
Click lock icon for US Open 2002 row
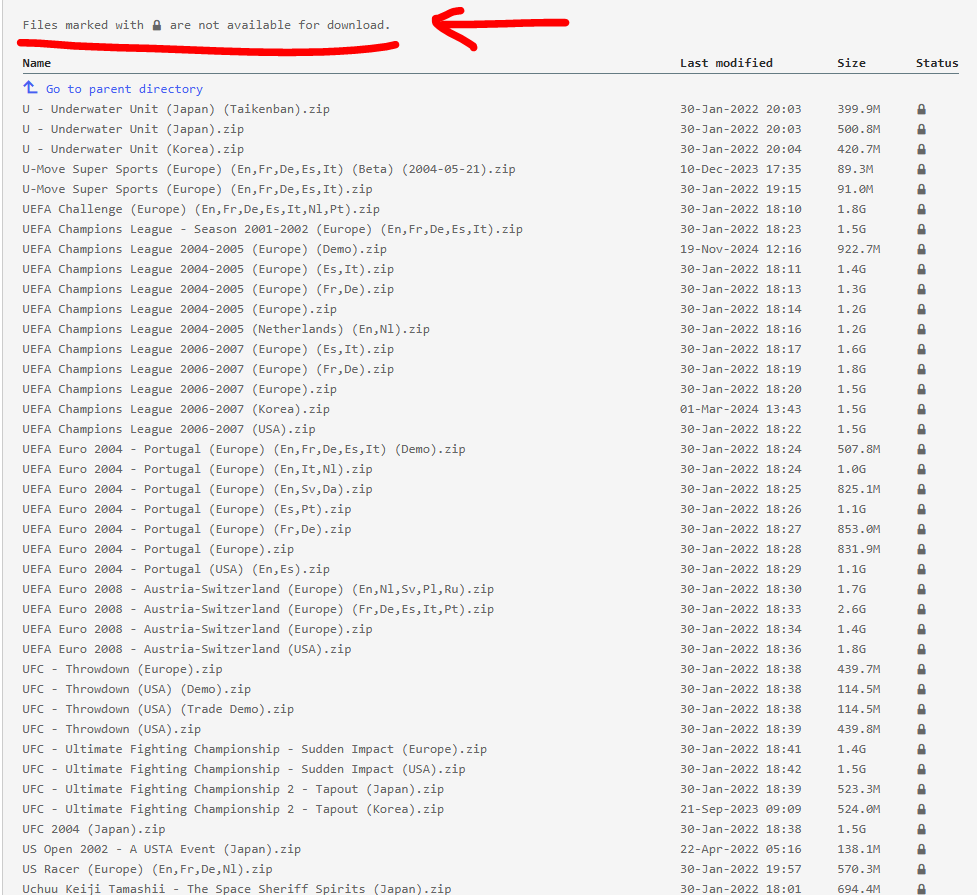tap(921, 849)
